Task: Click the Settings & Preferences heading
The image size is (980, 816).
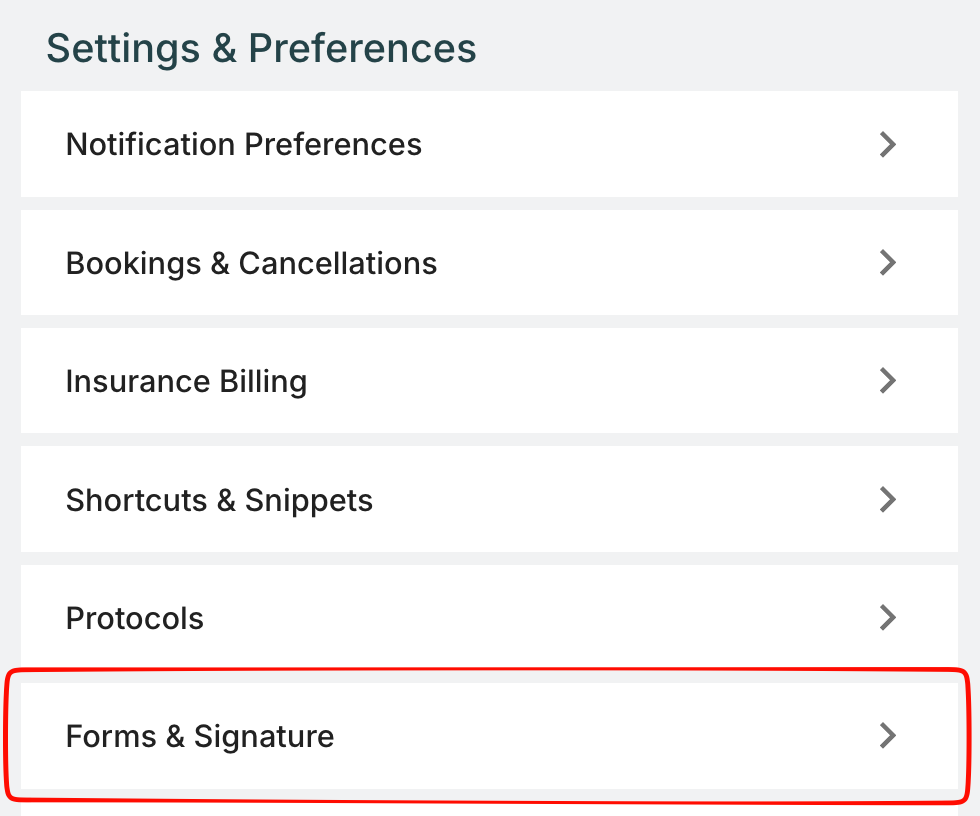Action: tap(261, 48)
